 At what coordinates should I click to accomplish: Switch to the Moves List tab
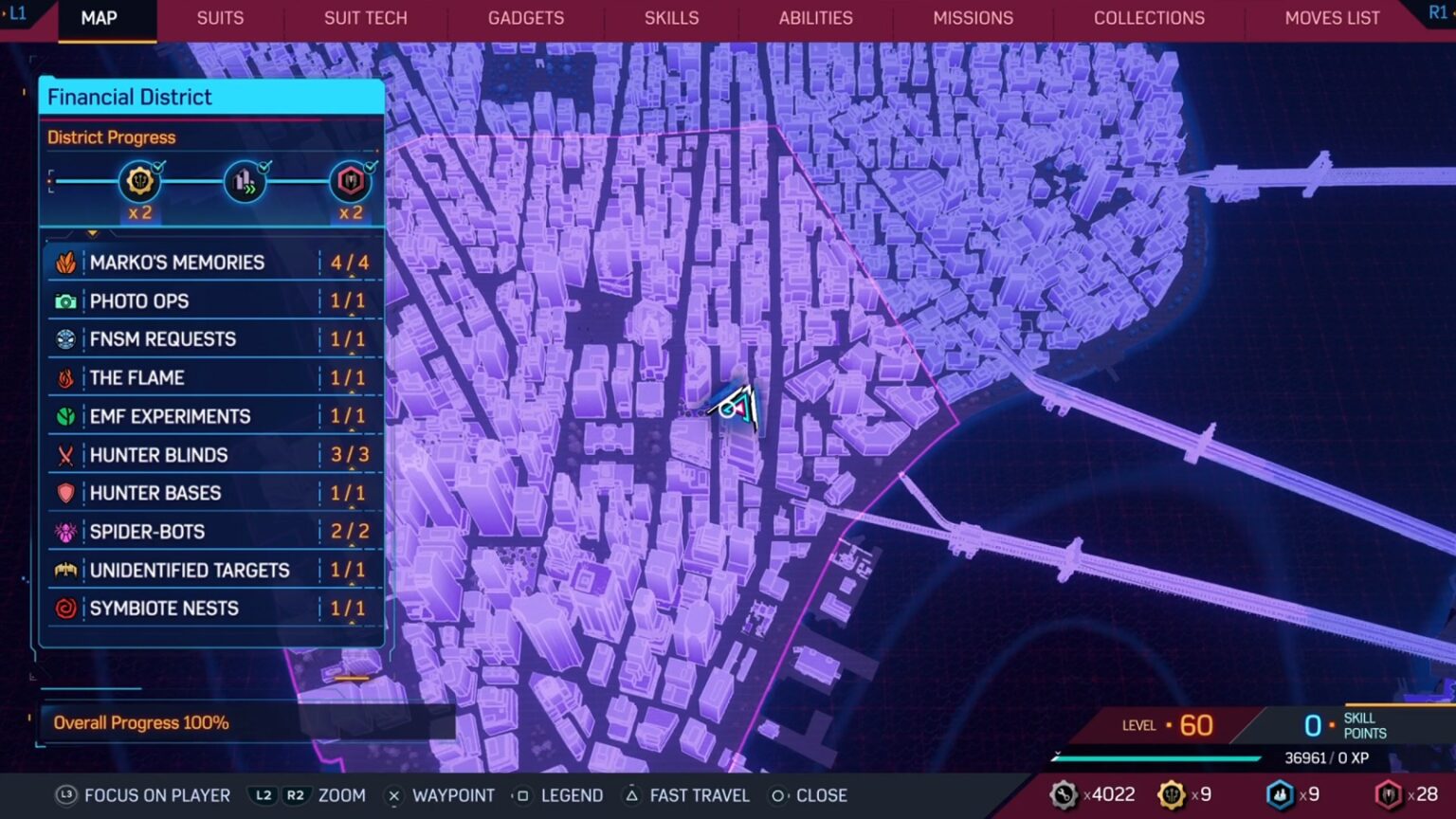point(1333,18)
